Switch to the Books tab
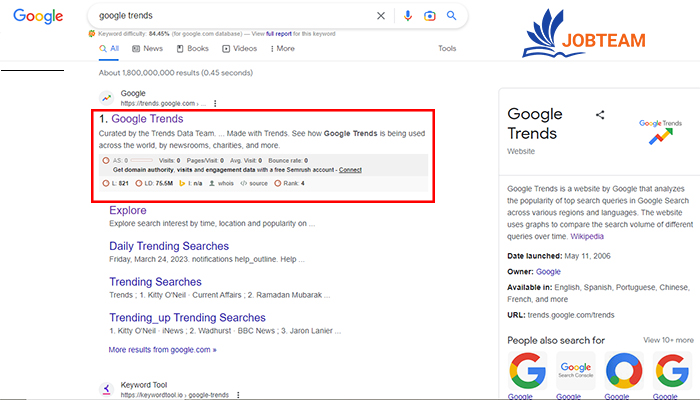 [x=193, y=49]
